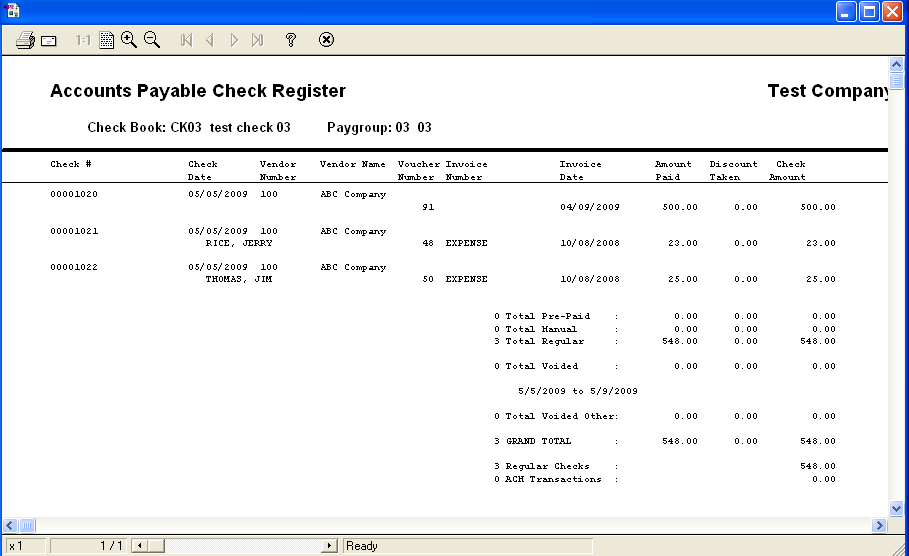Set zoom to 1:1 actual size
The image size is (909, 556).
[x=83, y=40]
